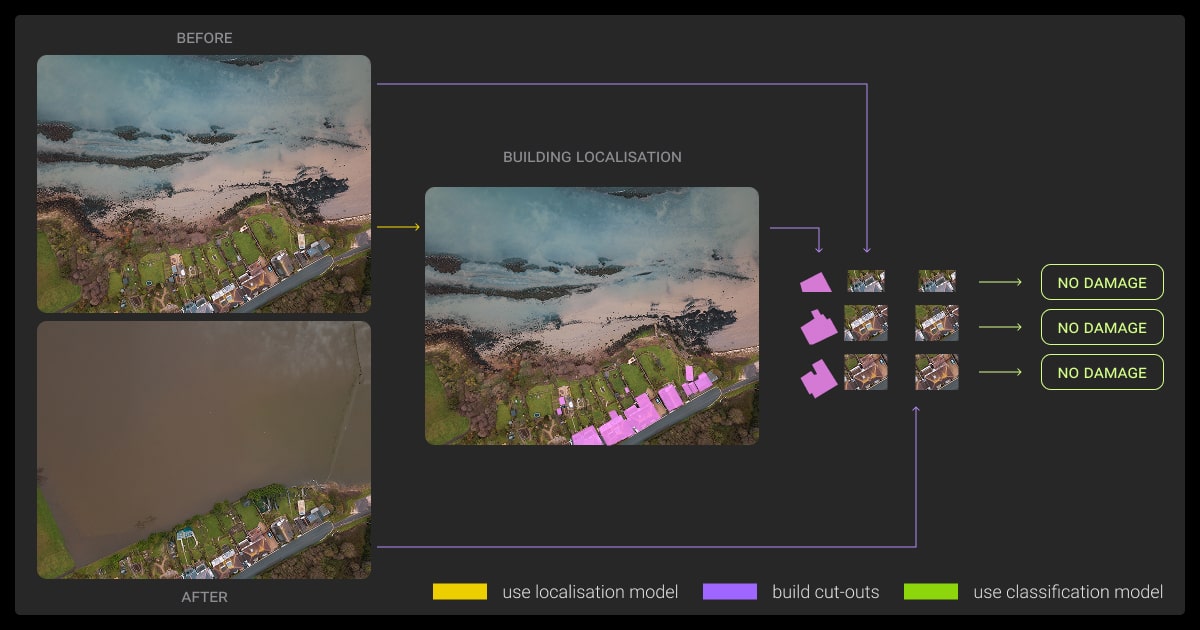Click the green arrow pointing to bottom NO DAMAGE
The image size is (1200, 630).
[x=1000, y=372]
